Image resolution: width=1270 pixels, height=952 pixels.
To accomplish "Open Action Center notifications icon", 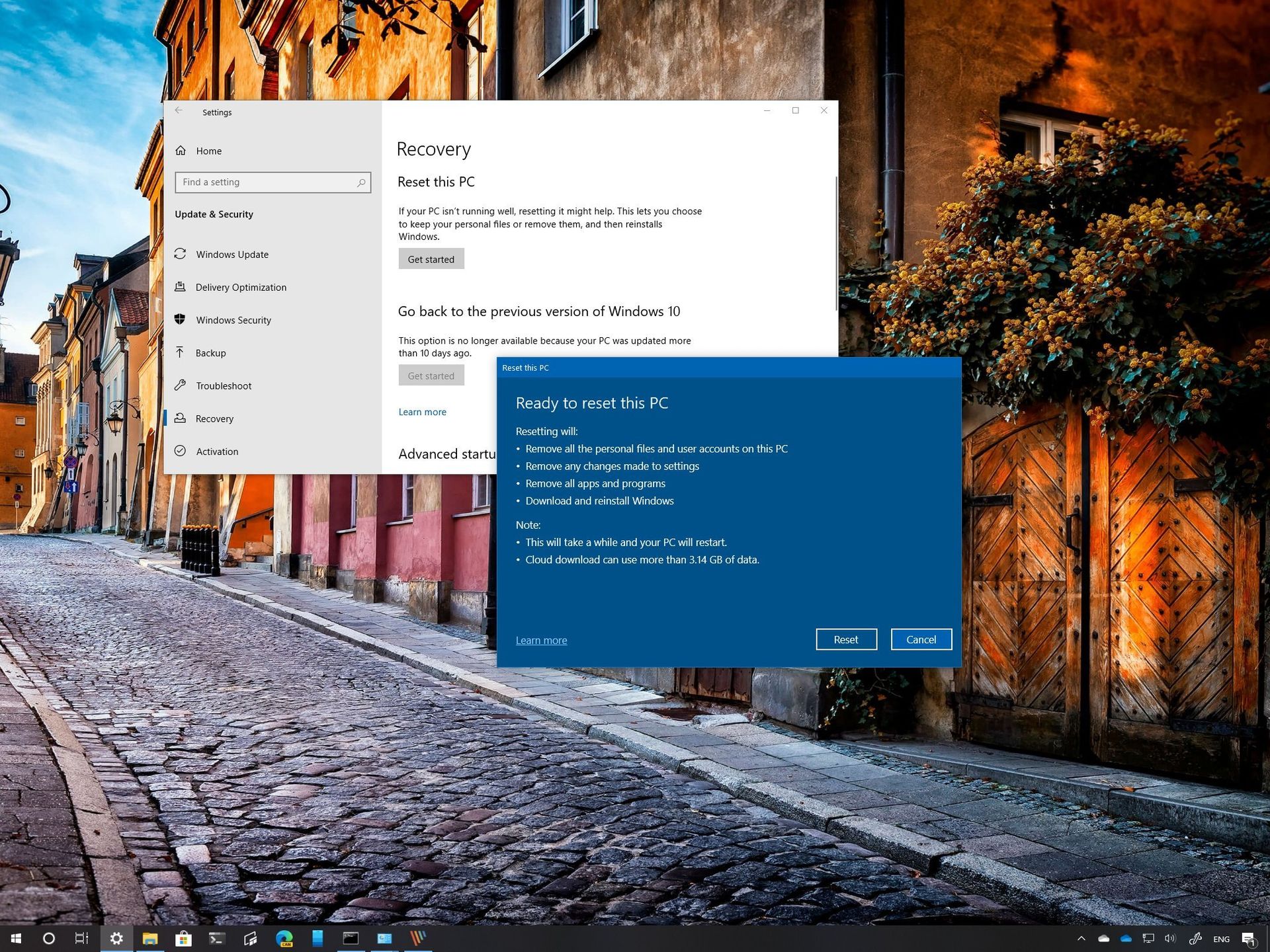I will [x=1248, y=938].
